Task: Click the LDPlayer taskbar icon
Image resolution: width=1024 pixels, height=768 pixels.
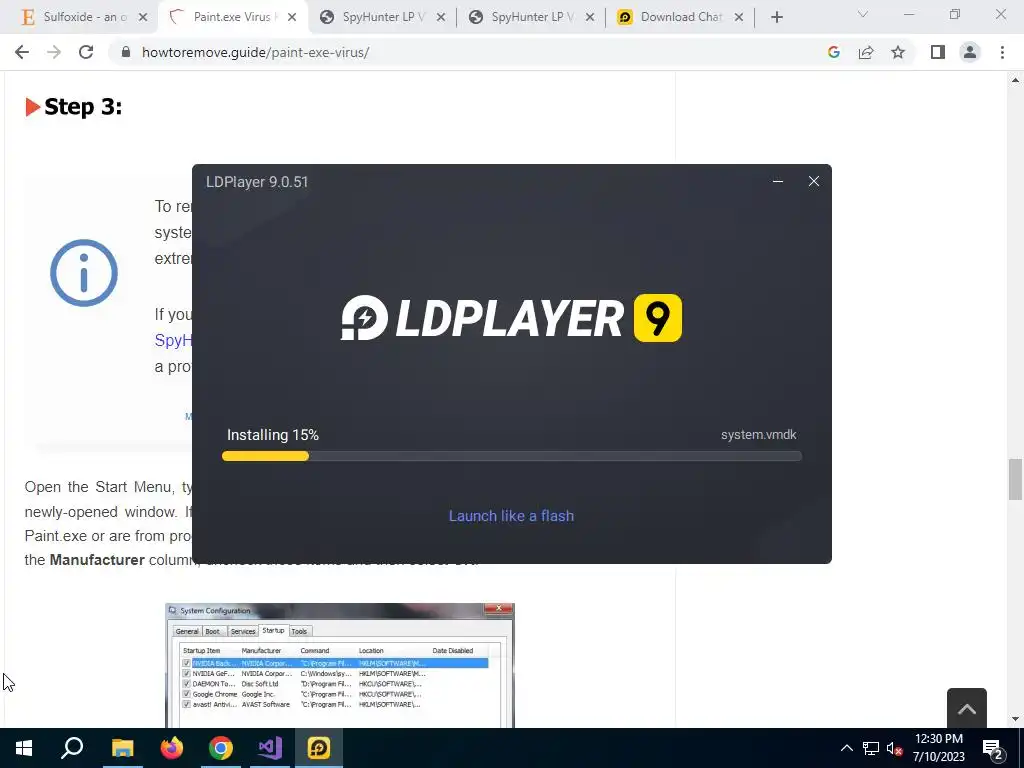Action: (319, 748)
